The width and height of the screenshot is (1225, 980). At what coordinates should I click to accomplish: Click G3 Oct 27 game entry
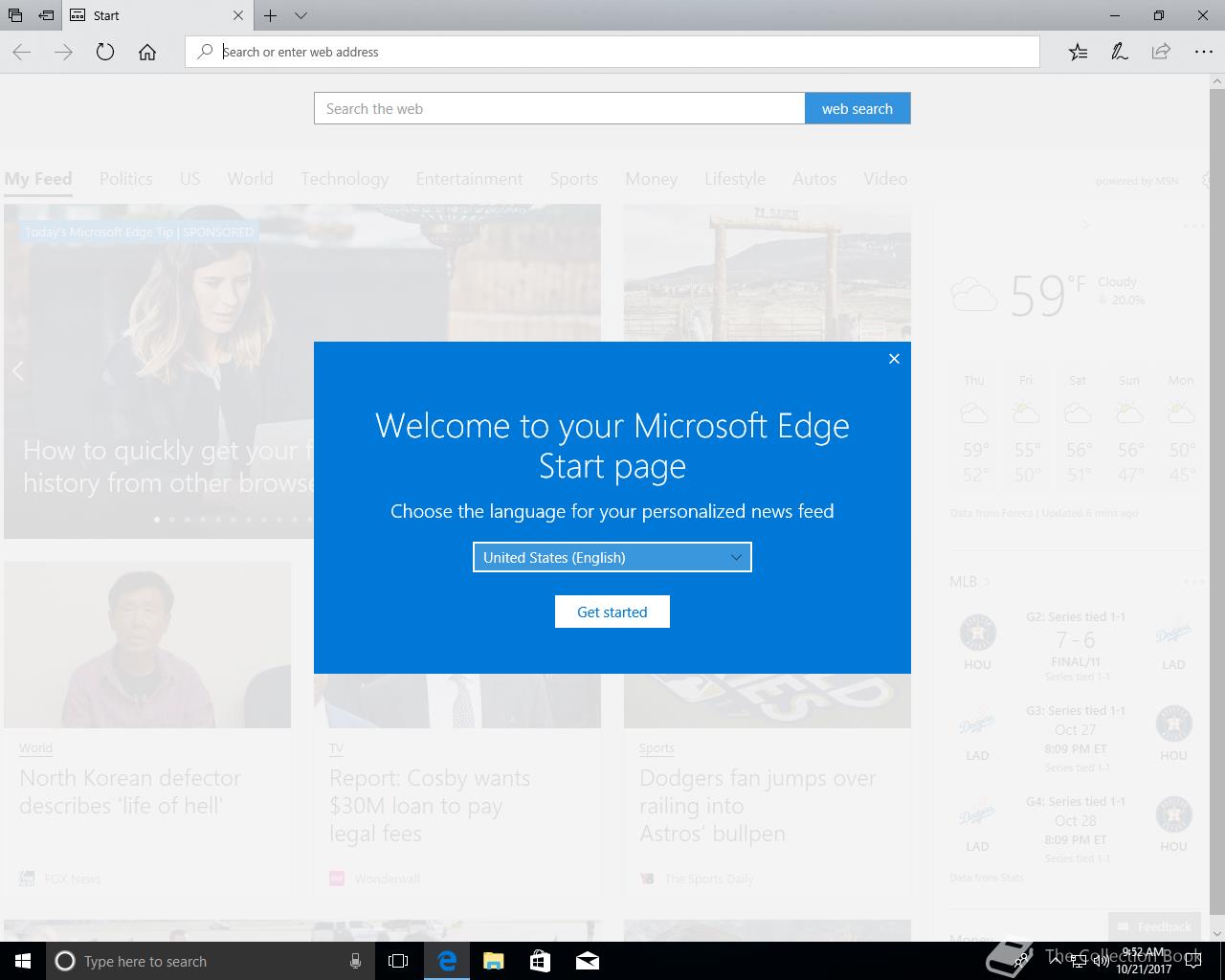tap(1077, 739)
